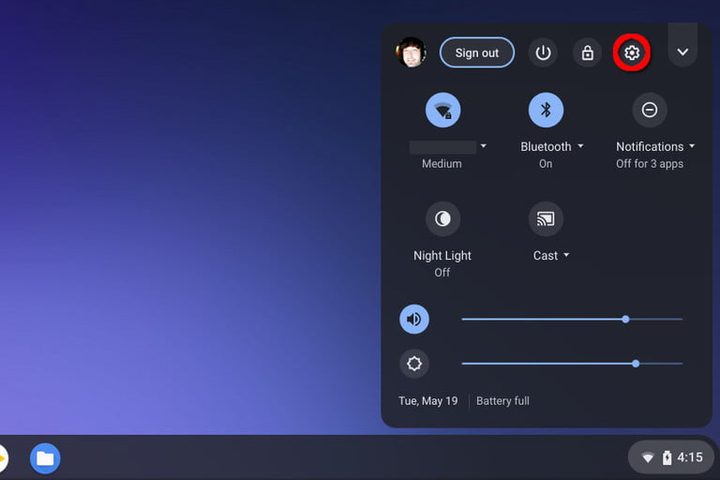Viewport: 720px width, 480px height.
Task: Collapse the quick settings panel chevron
Action: [x=683, y=52]
